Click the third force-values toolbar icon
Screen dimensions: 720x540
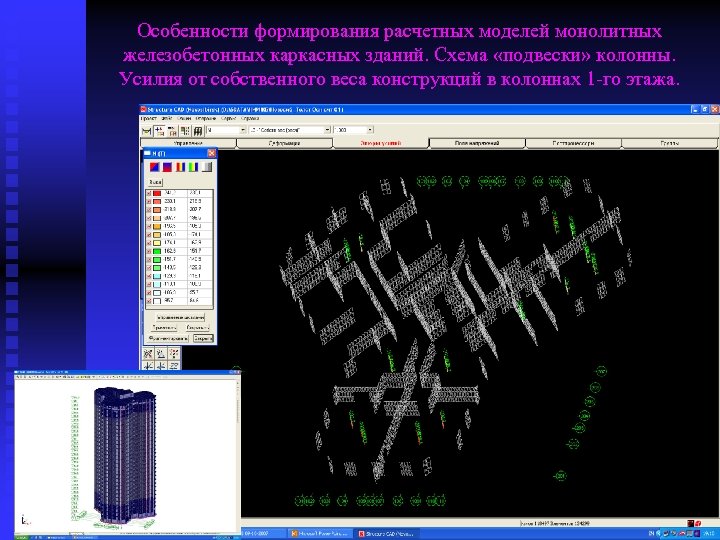172,131
